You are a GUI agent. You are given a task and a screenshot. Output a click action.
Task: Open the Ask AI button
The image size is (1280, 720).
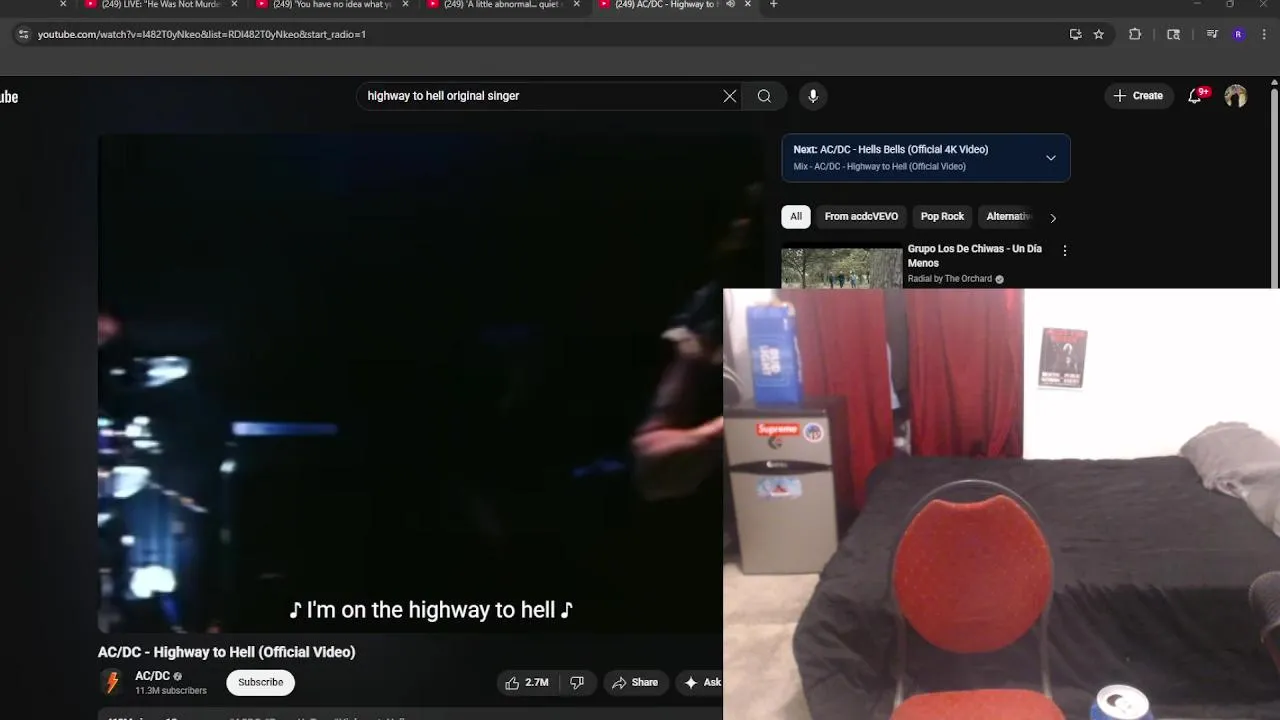[701, 683]
